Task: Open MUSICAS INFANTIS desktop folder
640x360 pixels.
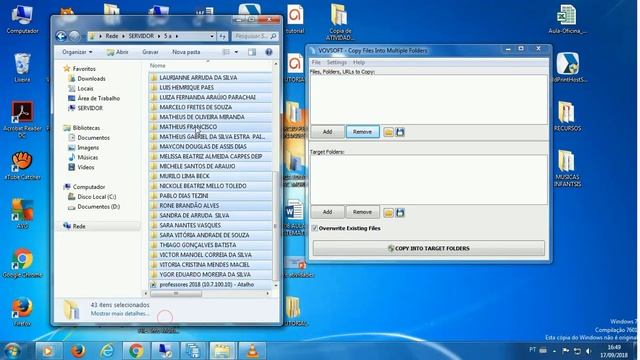Action: 567,168
